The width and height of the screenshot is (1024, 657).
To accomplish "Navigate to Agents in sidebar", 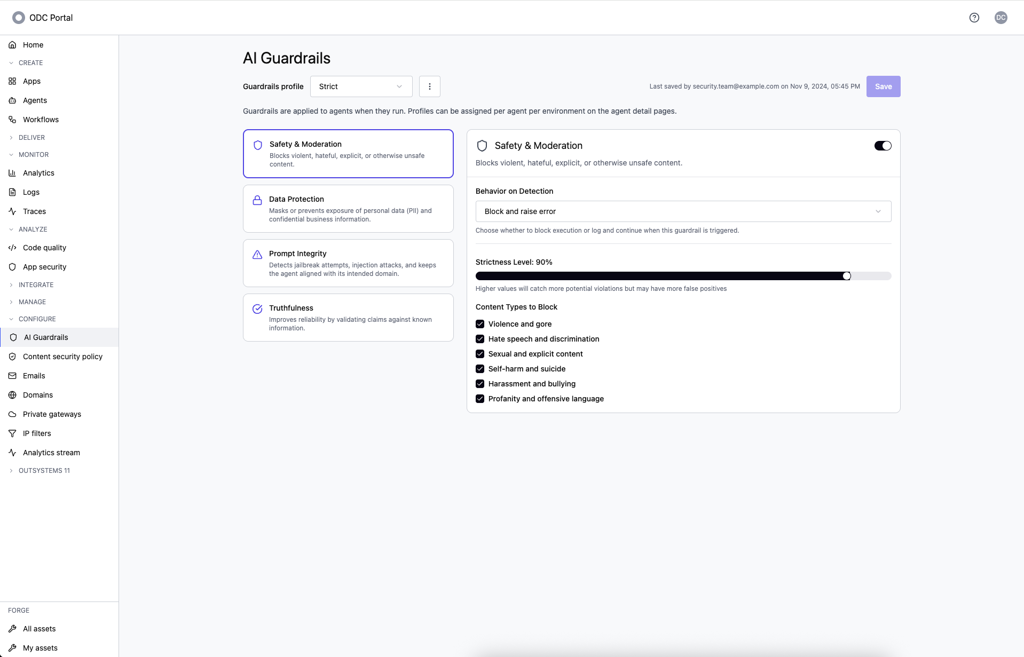I will (x=59, y=101).
